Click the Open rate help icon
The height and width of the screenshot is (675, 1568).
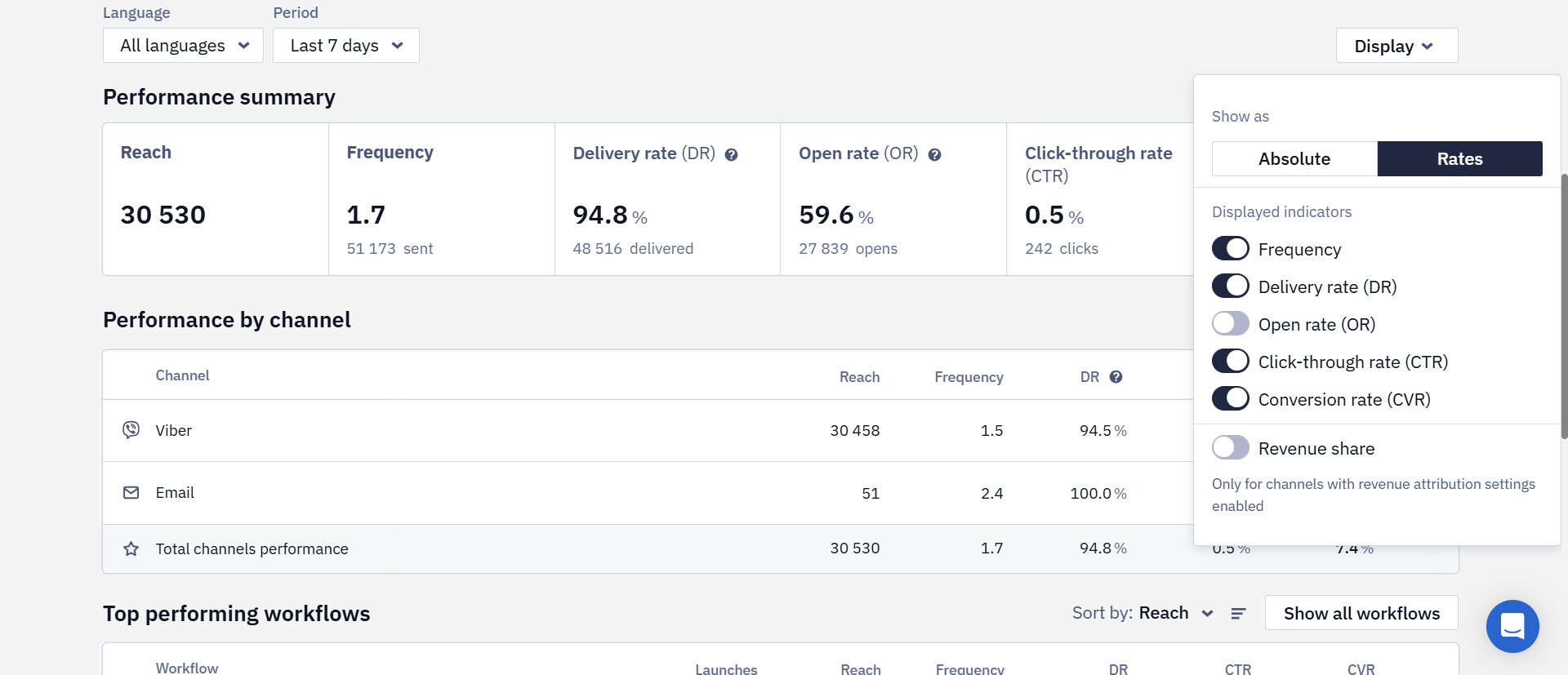935,154
